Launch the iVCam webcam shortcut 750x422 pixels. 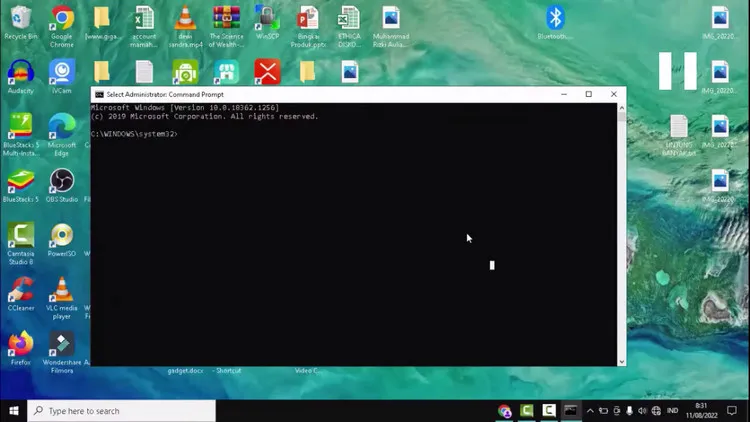click(x=62, y=77)
